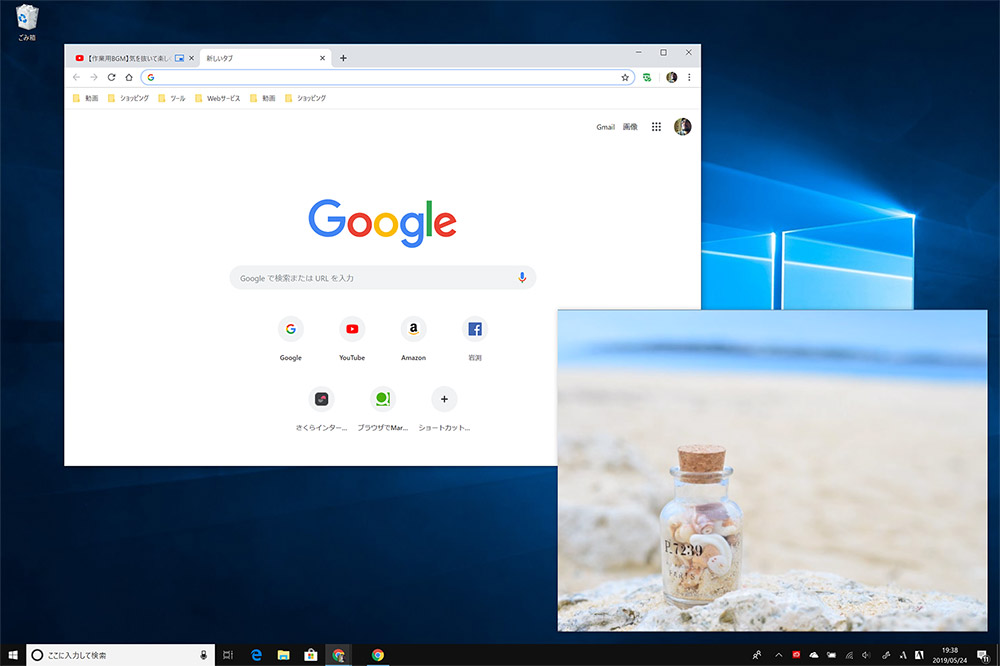This screenshot has width=1000, height=666.
Task: Open the Google shortcut tile
Action: [x=291, y=338]
